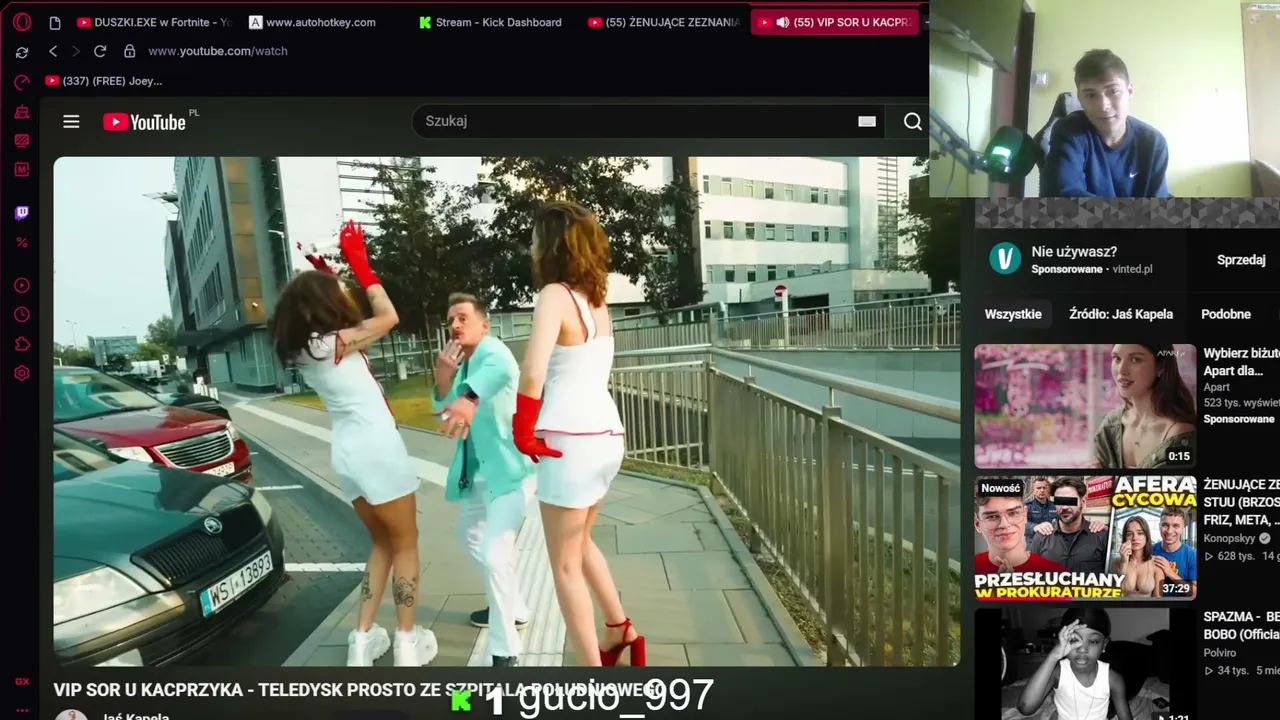Click the YouTube search magnifier button
This screenshot has width=1280, height=720.
point(912,121)
